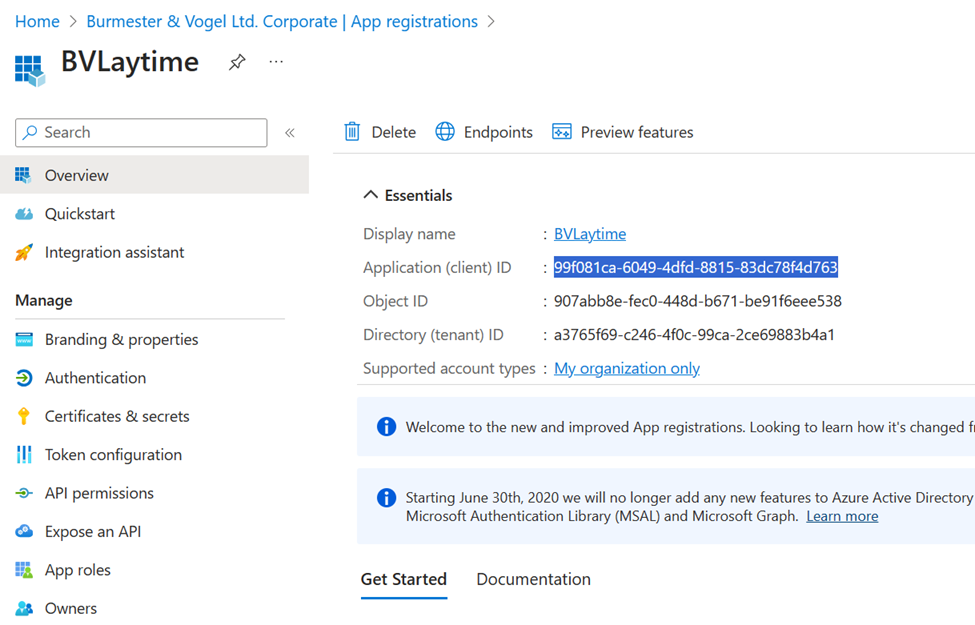Open the Authentication settings

[95, 378]
